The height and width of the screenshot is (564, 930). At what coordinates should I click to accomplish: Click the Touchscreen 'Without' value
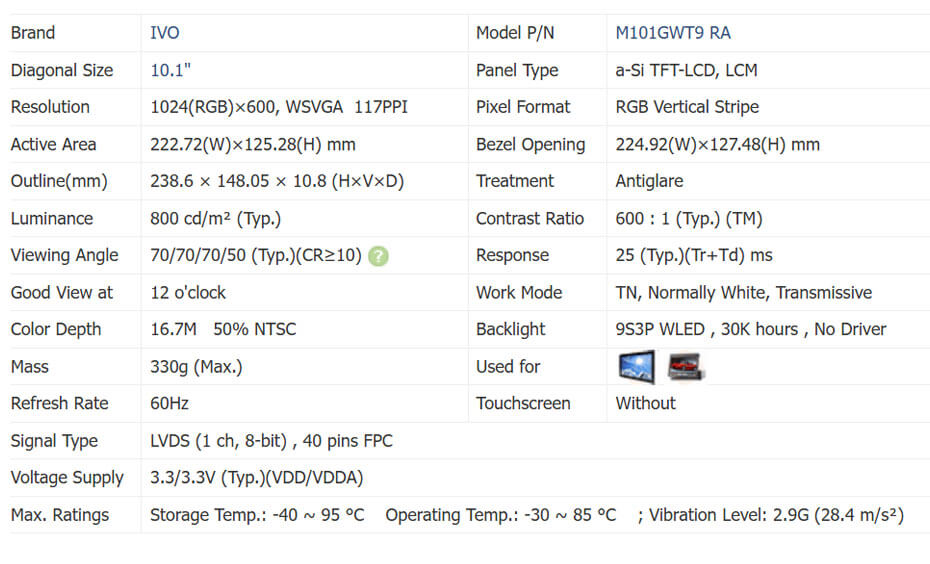click(645, 403)
